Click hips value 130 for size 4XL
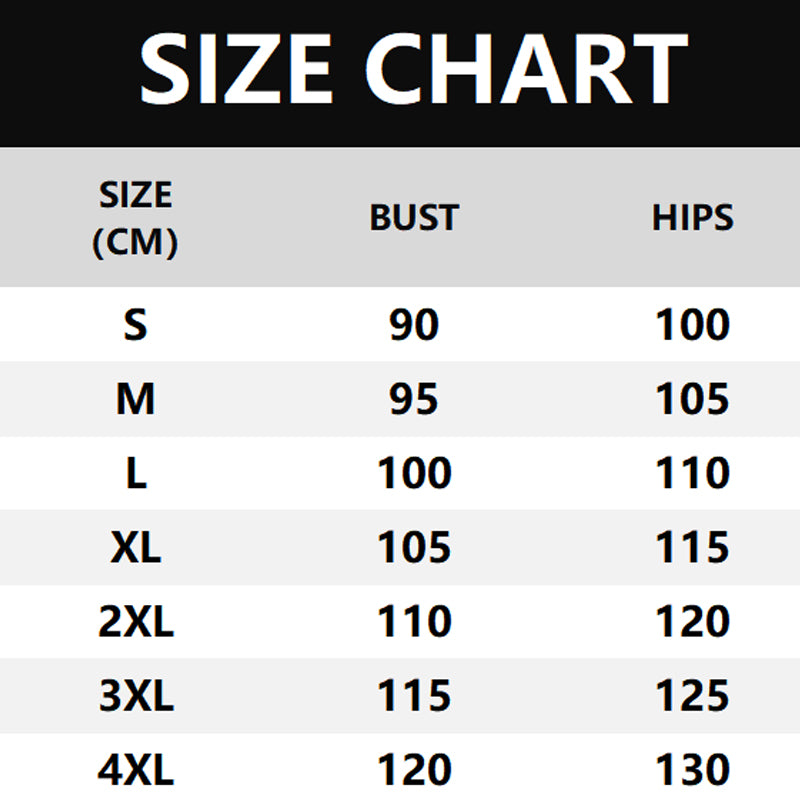 tap(692, 770)
